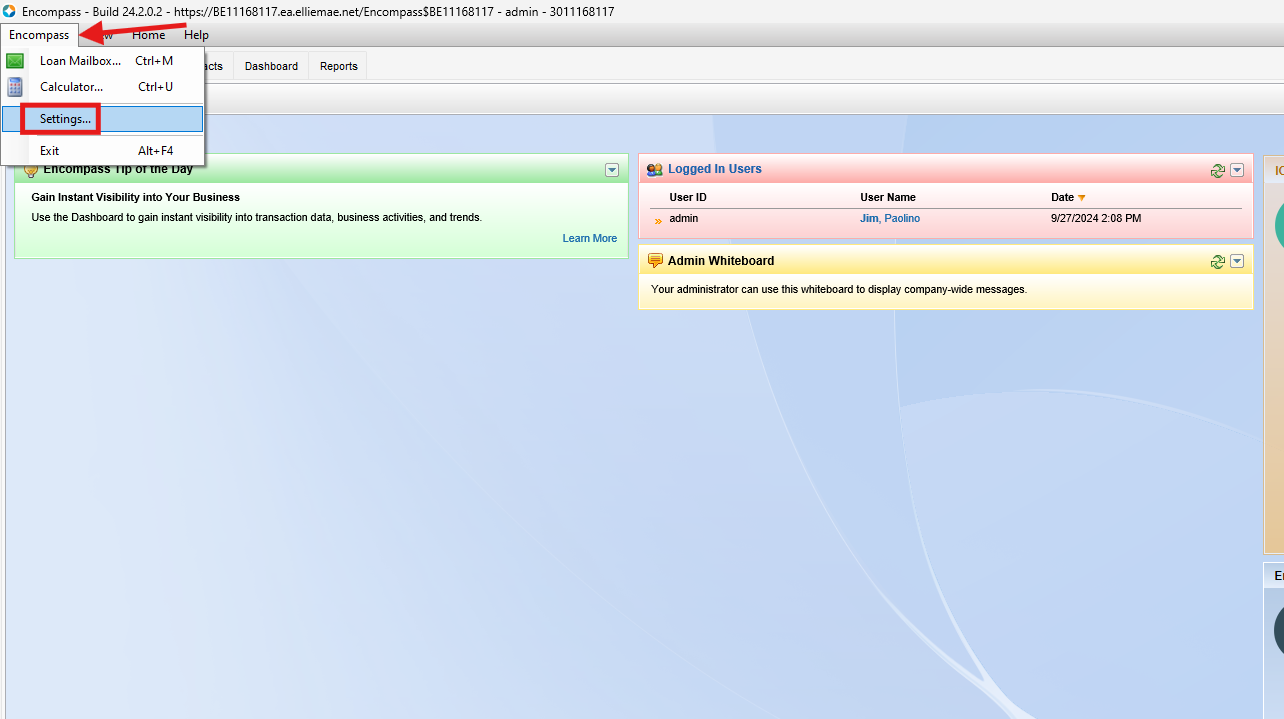Open the Admin Whiteboard panel dropdown arrow
Screen dimensions: 1284x719
(x=1237, y=261)
